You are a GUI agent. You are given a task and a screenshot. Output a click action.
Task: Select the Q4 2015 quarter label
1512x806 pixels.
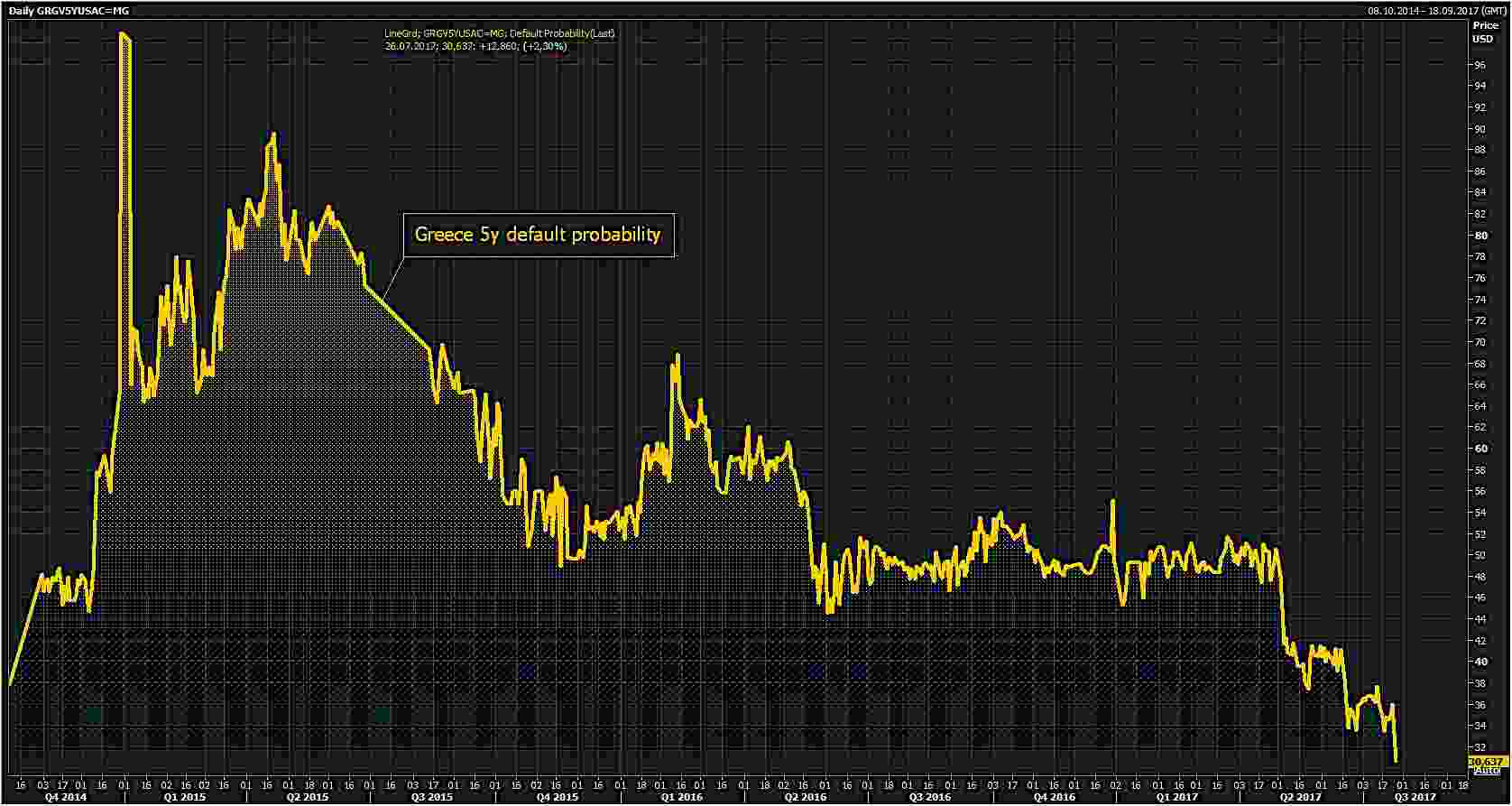556,797
